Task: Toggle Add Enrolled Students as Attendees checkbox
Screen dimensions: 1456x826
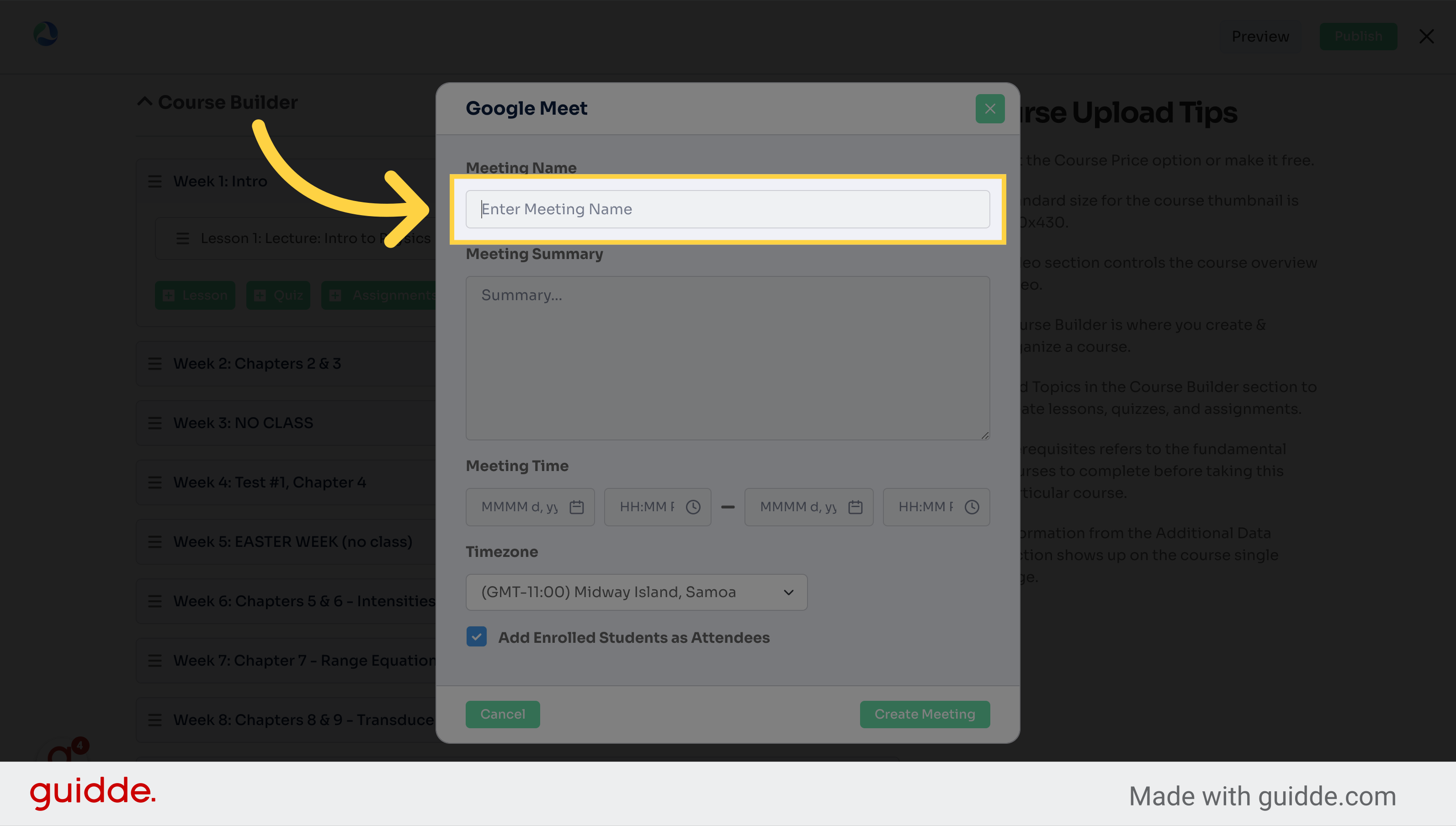Action: click(x=476, y=637)
